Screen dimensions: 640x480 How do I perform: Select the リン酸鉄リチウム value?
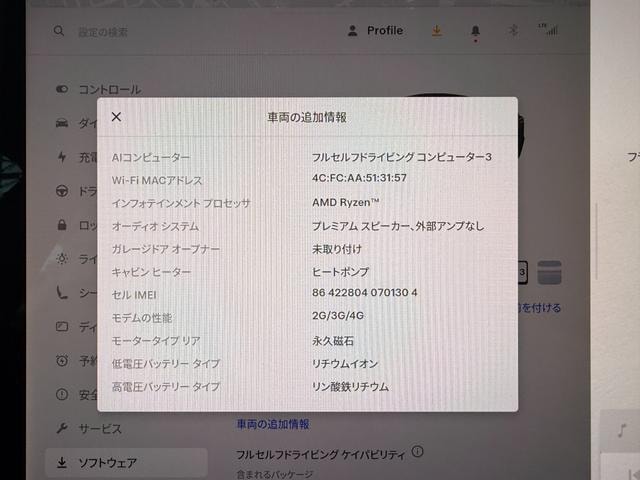tap(350, 387)
